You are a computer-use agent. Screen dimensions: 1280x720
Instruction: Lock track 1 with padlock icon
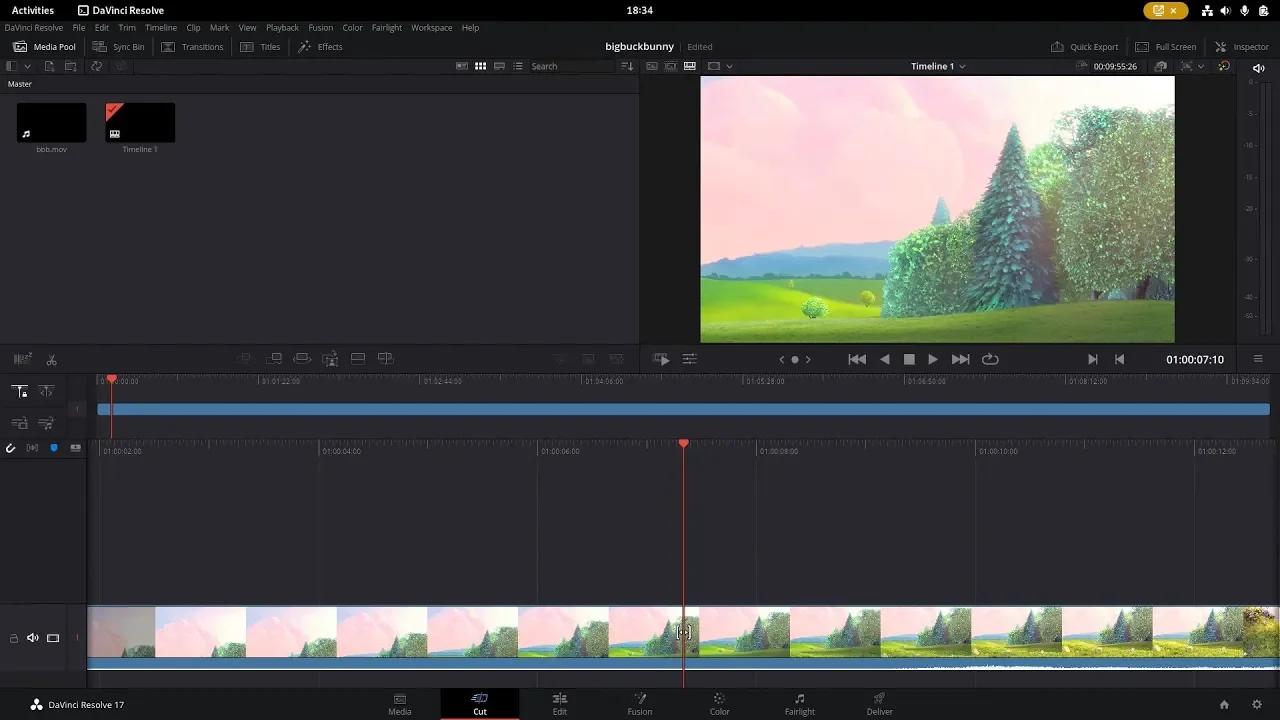pos(14,638)
